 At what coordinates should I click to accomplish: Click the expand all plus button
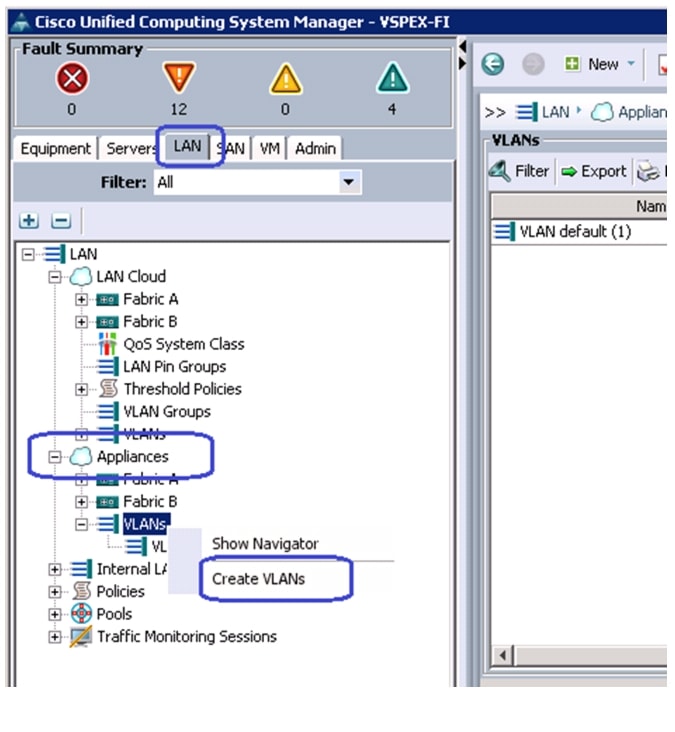coord(29,220)
